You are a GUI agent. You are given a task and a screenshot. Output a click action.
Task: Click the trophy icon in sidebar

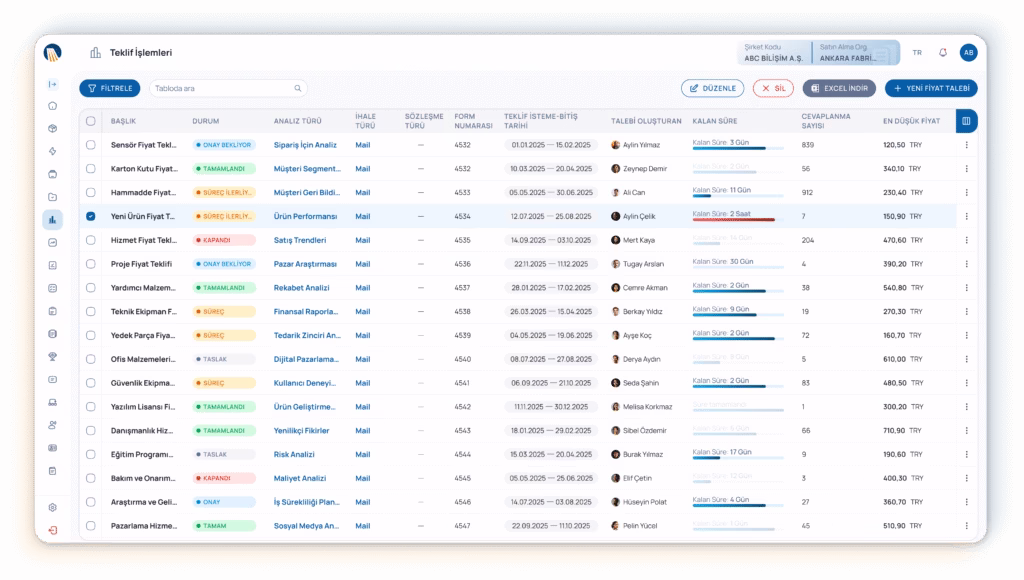pyautogui.click(x=52, y=356)
